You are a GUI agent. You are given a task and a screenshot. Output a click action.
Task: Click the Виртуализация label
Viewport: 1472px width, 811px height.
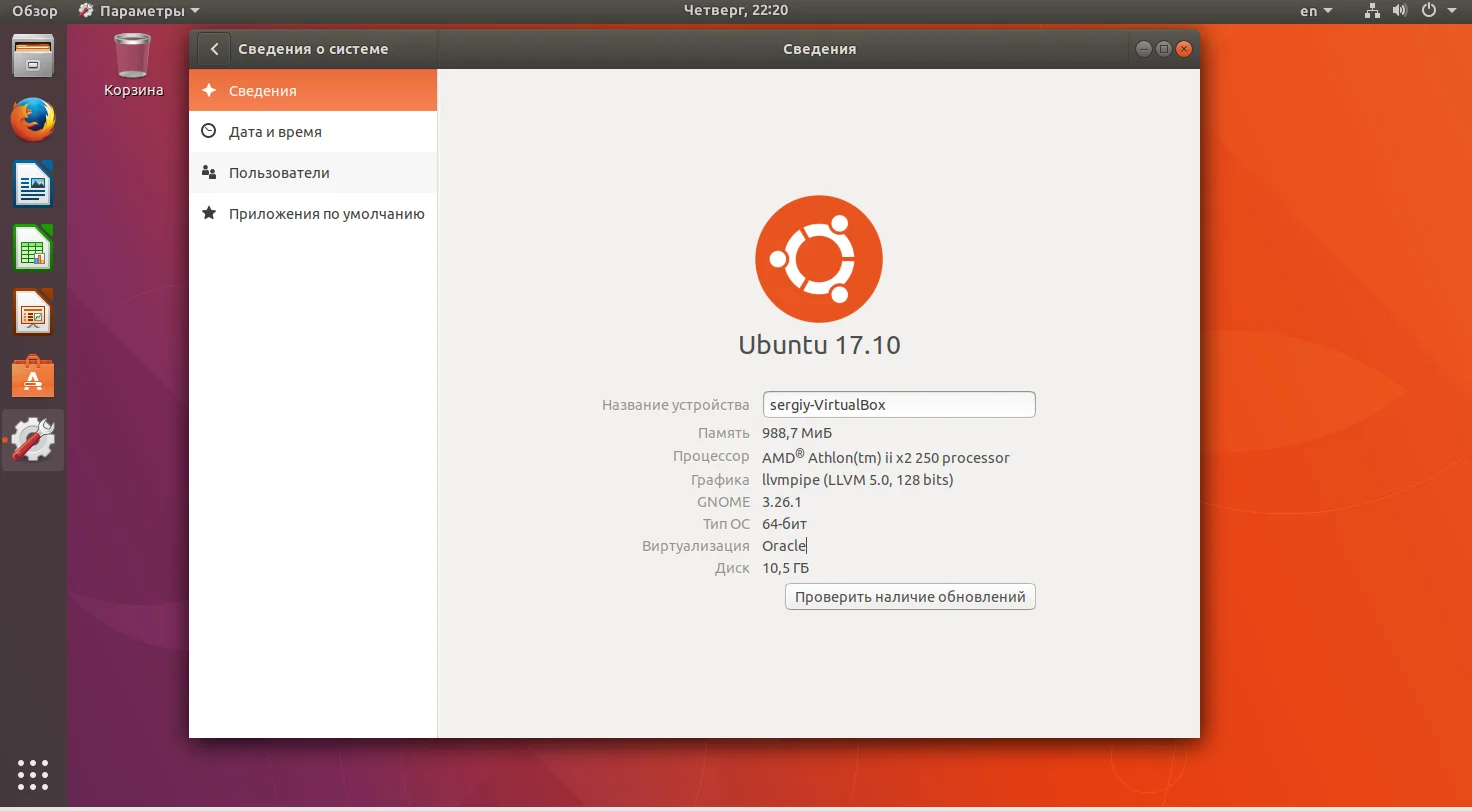click(x=696, y=546)
